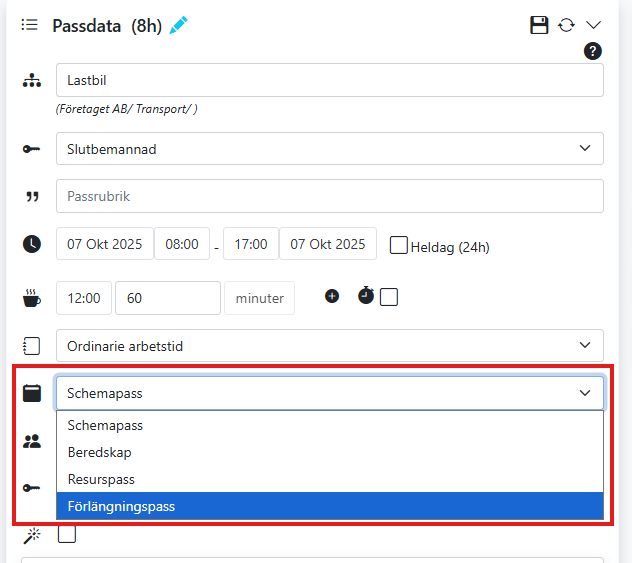Image resolution: width=632 pixels, height=563 pixels.
Task: Enable the Heldag (24h) checkbox
Action: [399, 245]
